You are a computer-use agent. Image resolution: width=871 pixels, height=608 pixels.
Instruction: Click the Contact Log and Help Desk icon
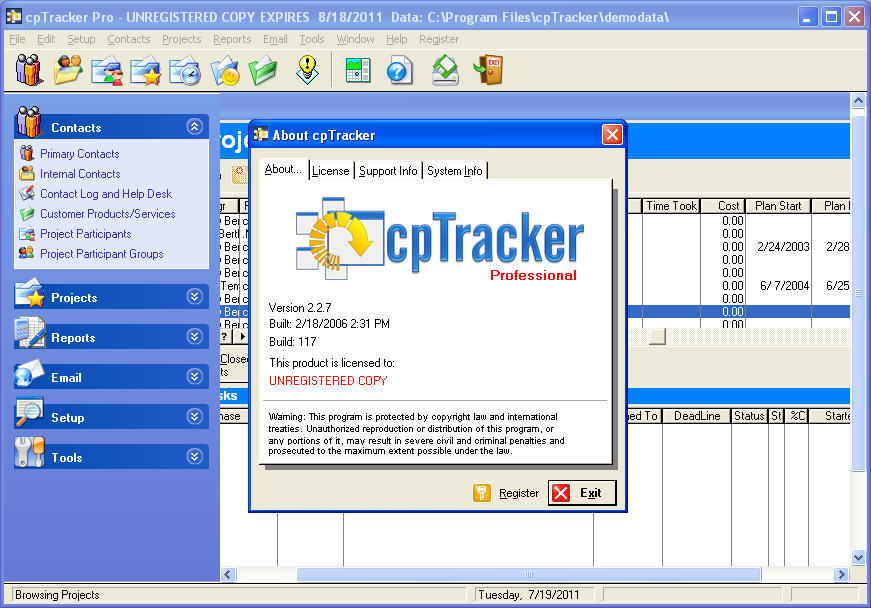click(27, 193)
